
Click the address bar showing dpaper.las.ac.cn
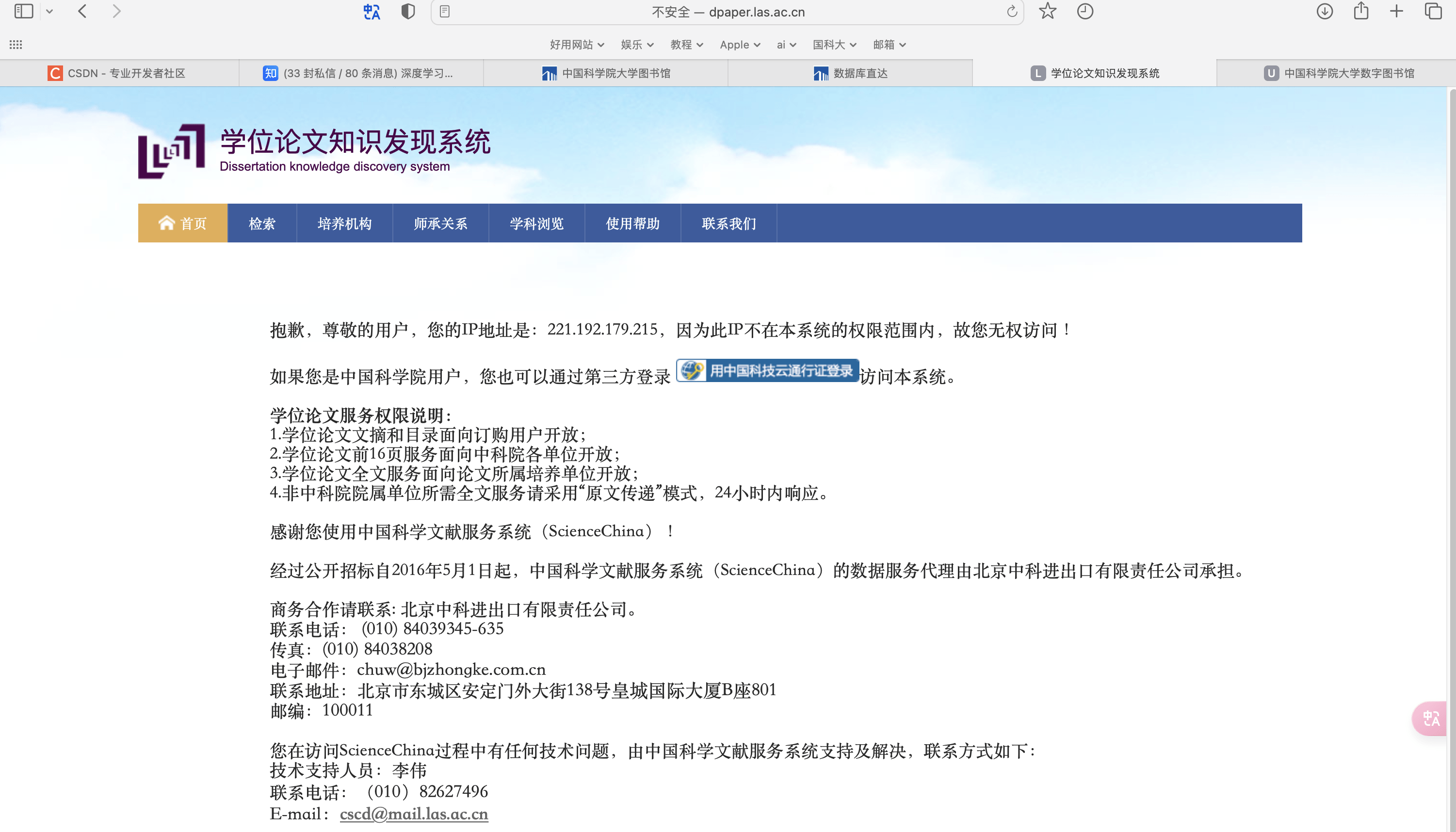728,12
